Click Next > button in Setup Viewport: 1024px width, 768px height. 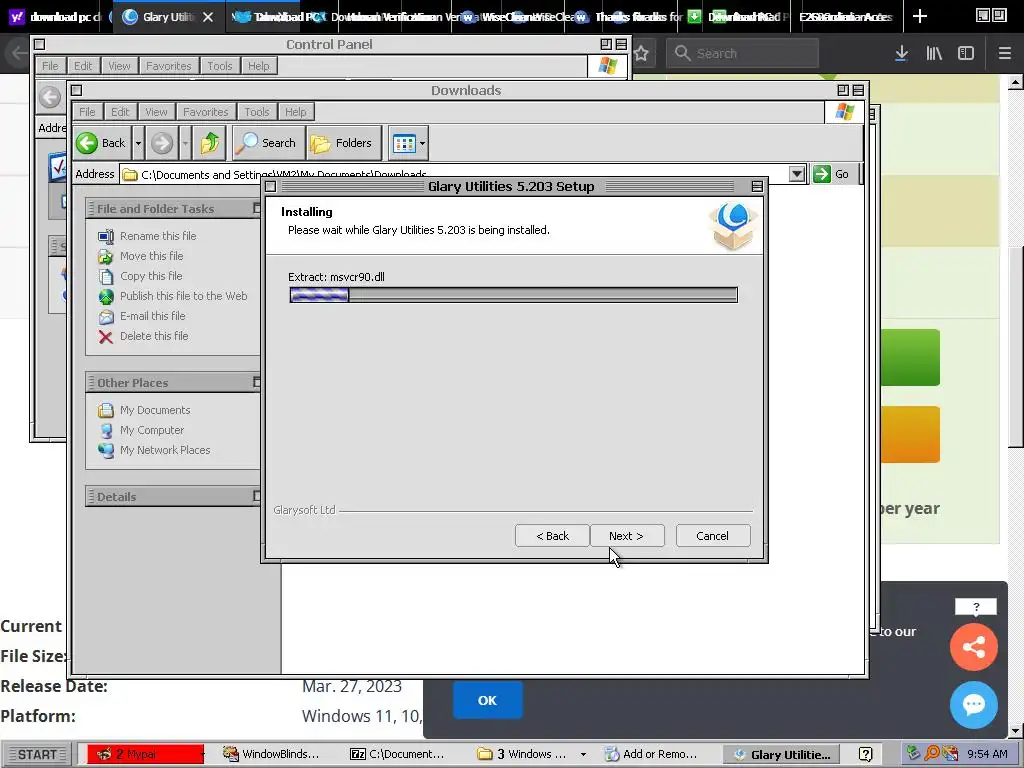(x=626, y=536)
